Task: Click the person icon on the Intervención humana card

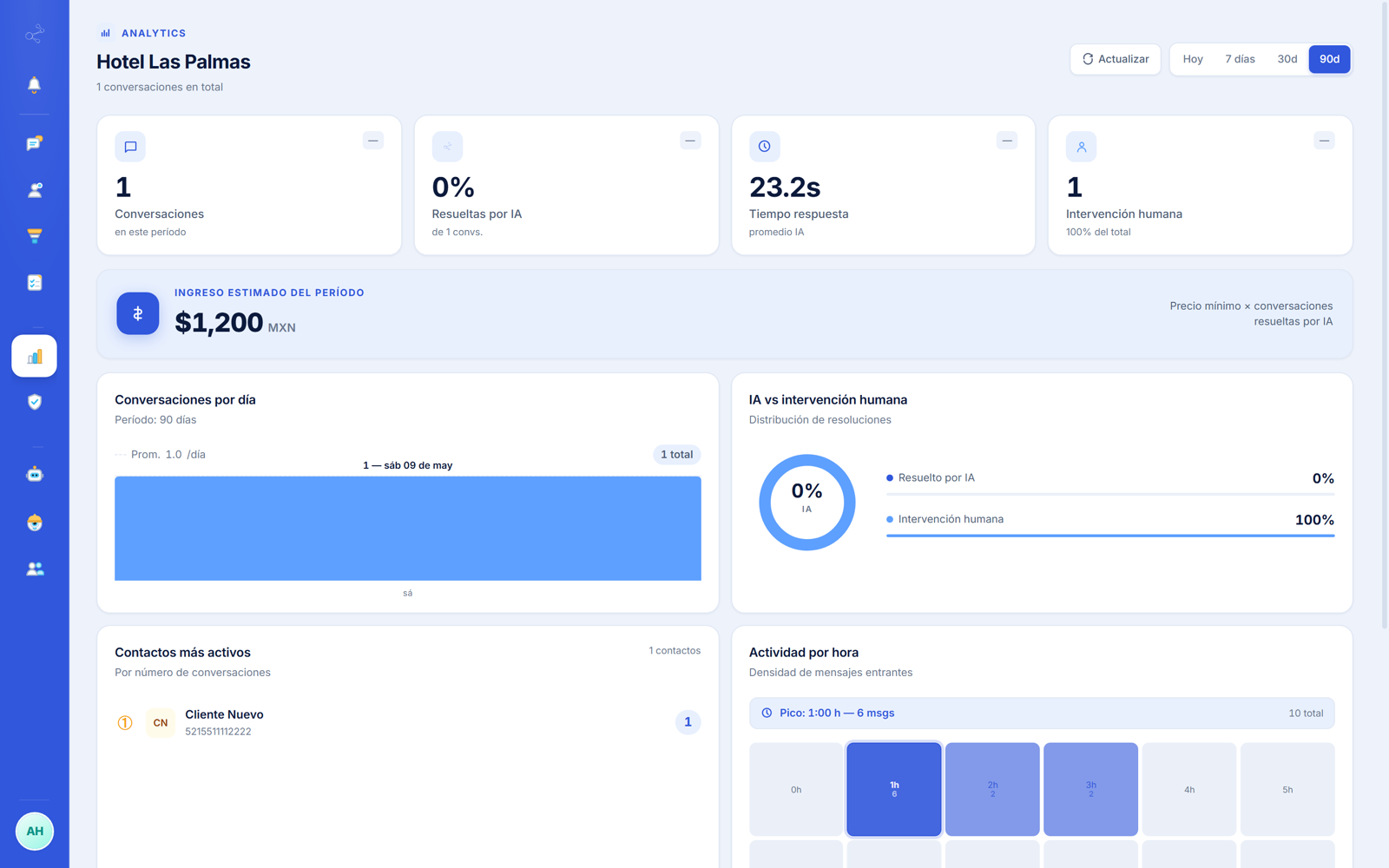Action: 1081,147
